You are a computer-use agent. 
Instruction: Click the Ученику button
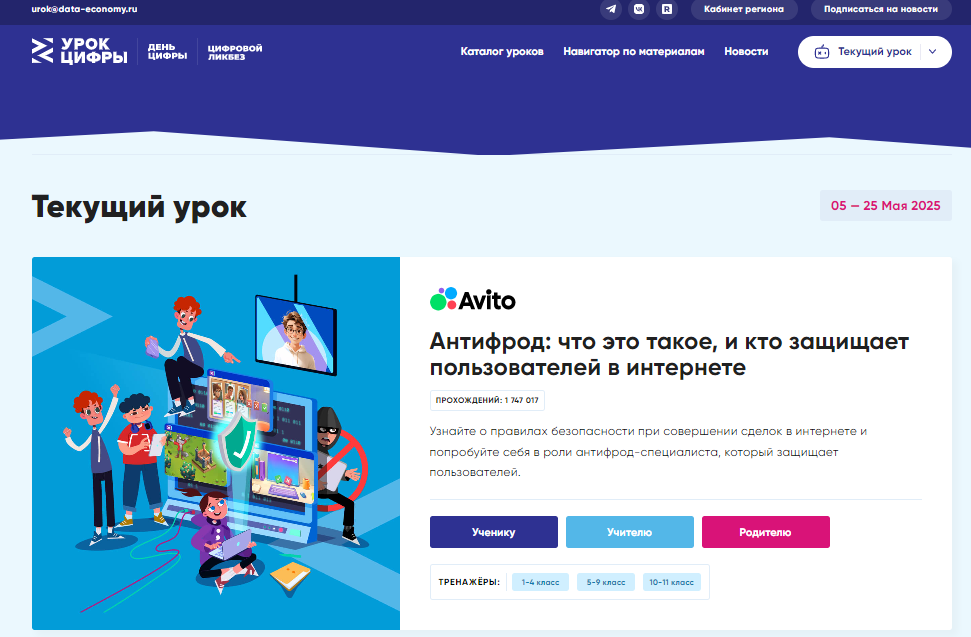[494, 532]
